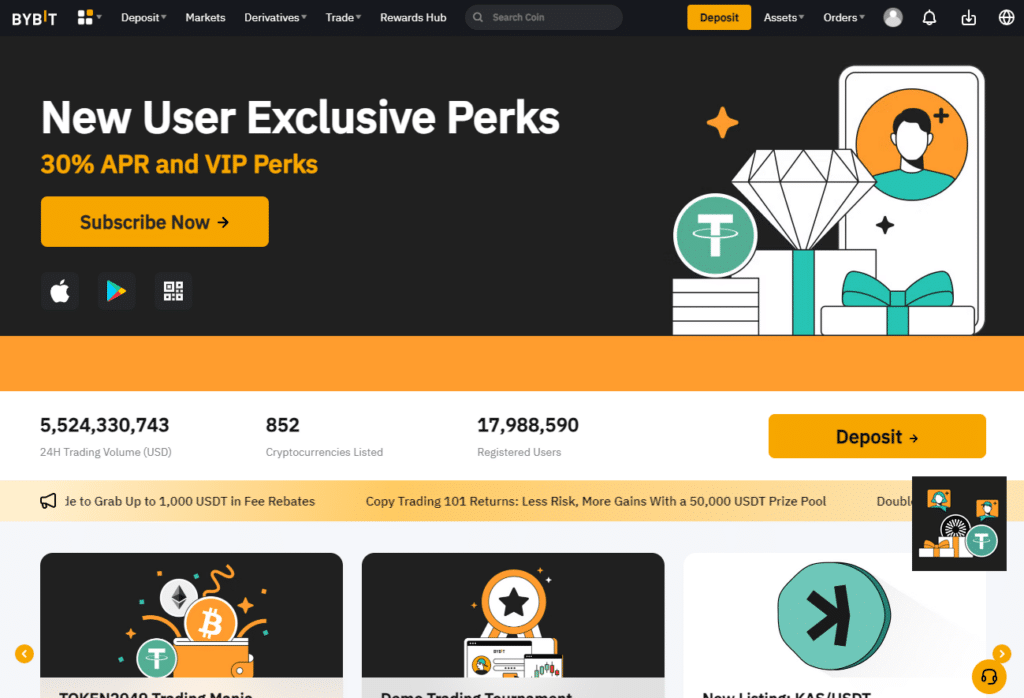Viewport: 1024px width, 698px height.
Task: Open the language globe icon
Action: coord(1006,18)
